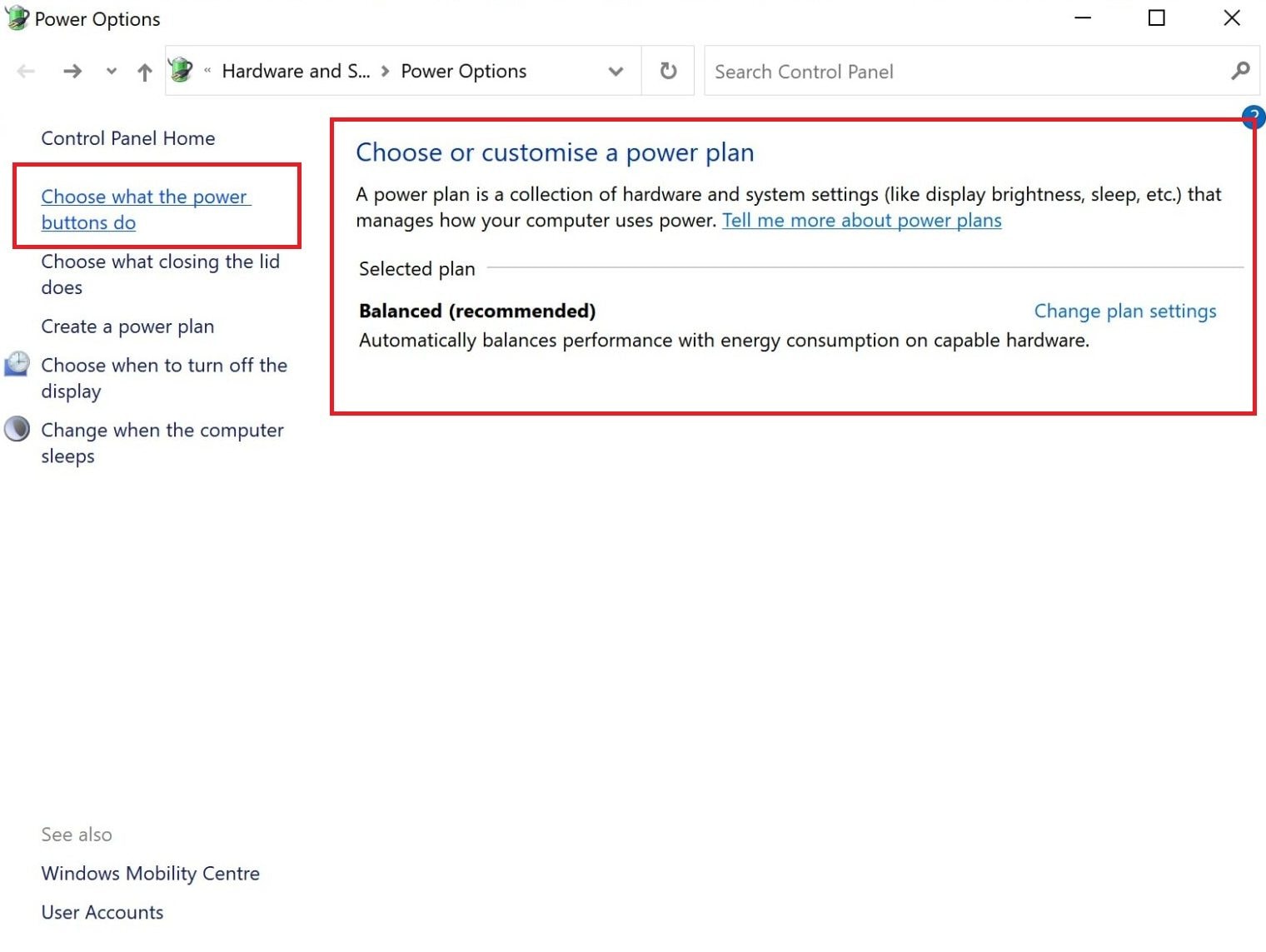Open Change plan settings link
The image size is (1266, 952).
[1124, 312]
